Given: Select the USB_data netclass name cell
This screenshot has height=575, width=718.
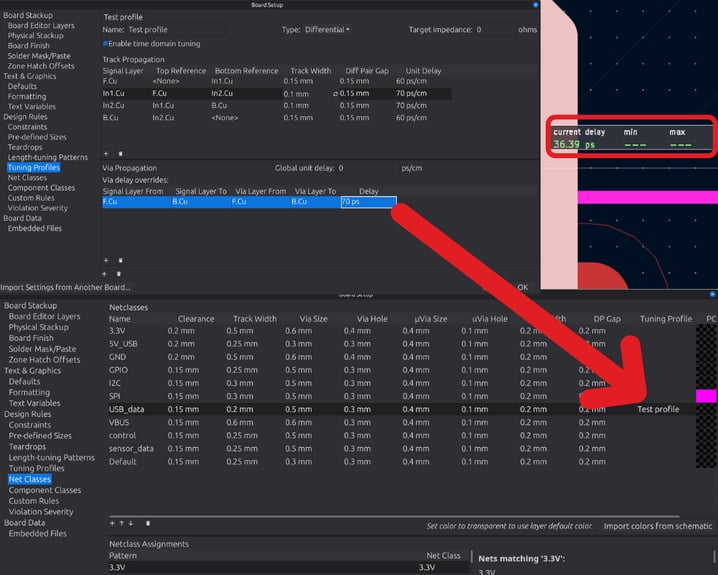Looking at the screenshot, I should [126, 409].
